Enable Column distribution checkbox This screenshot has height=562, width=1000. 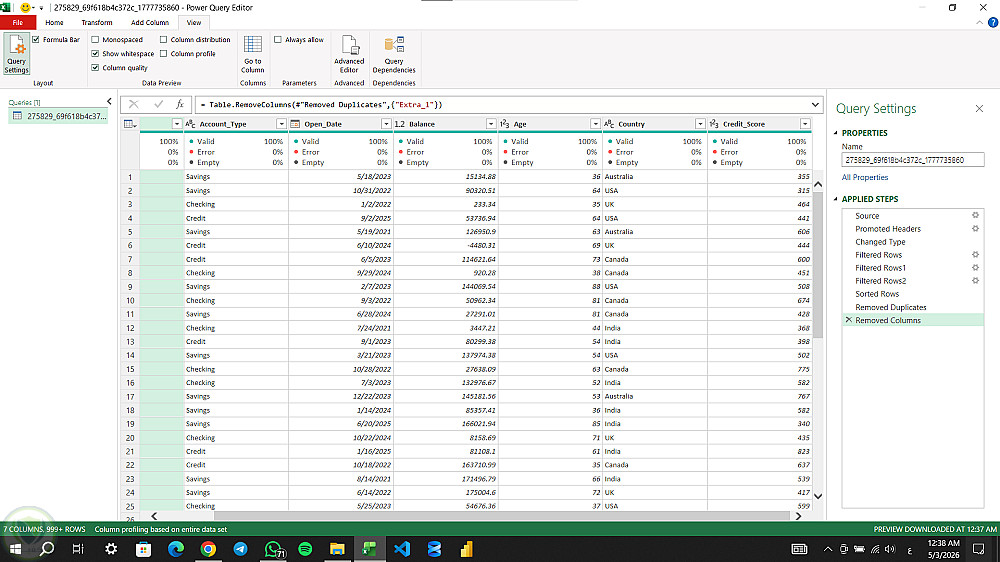[163, 40]
